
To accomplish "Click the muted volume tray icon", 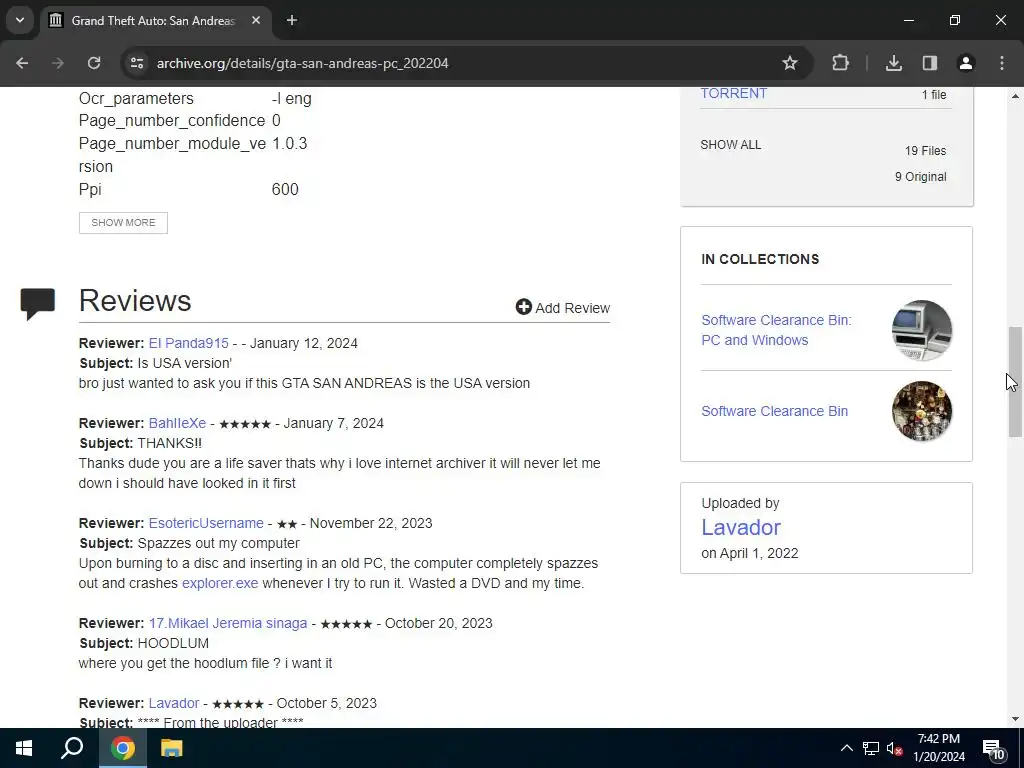I will point(894,748).
